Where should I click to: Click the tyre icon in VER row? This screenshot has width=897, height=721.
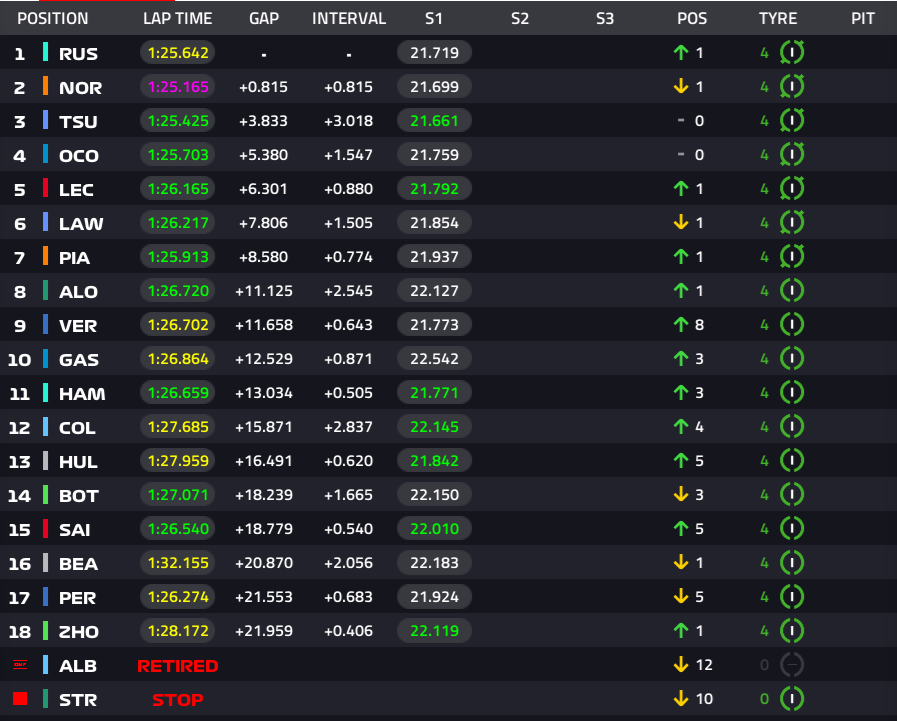click(792, 324)
